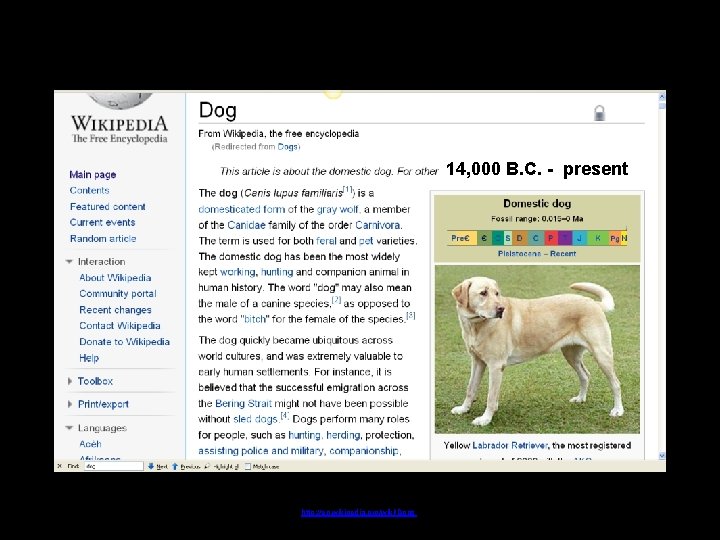Follow the 'gray wolf' link

coord(338,209)
